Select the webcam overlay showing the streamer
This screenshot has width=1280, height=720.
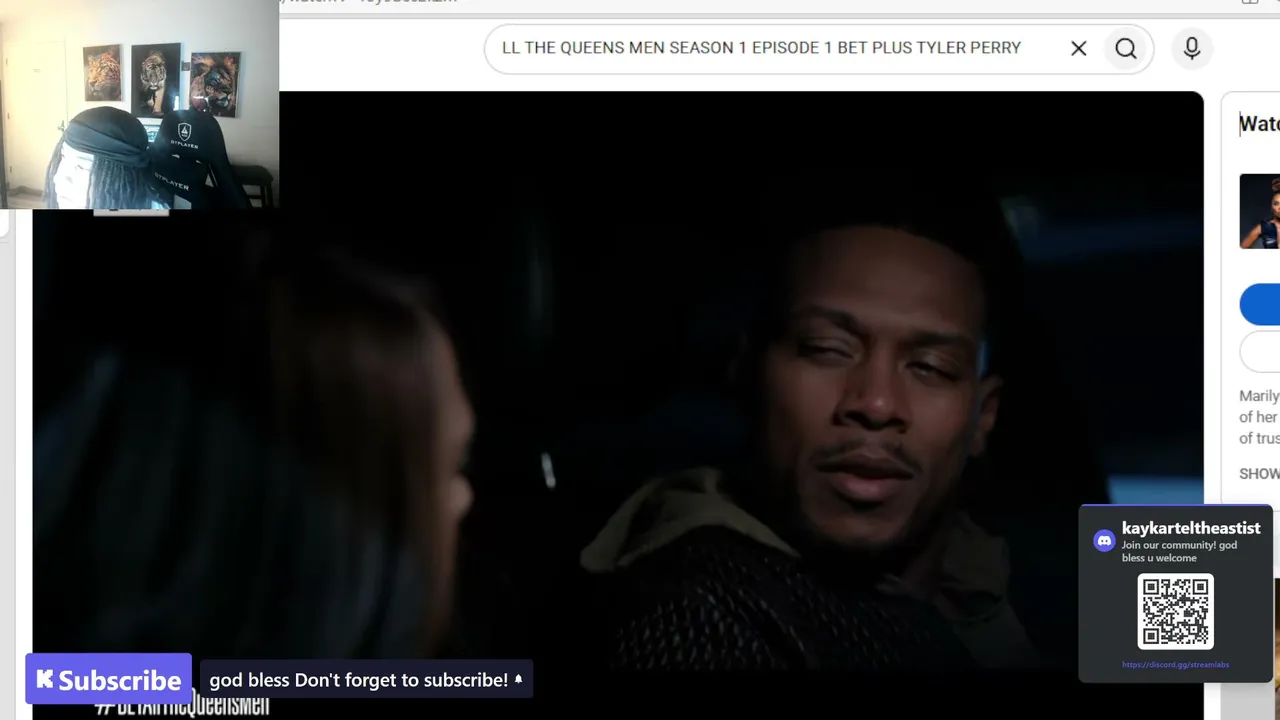pos(139,104)
